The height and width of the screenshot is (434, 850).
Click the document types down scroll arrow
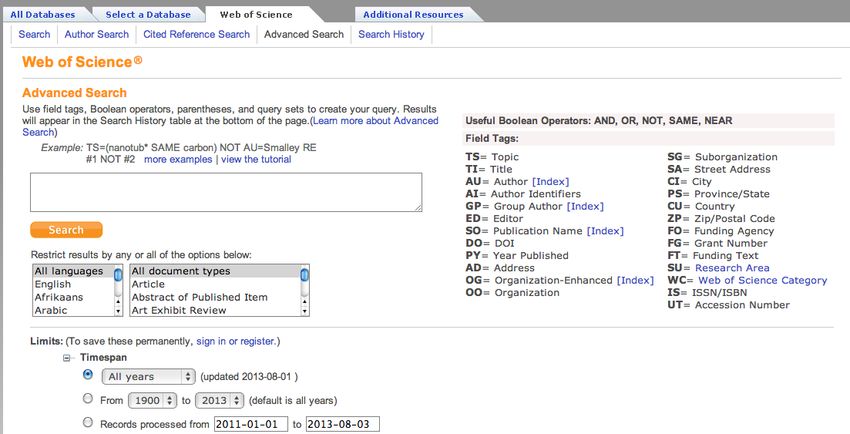point(305,312)
